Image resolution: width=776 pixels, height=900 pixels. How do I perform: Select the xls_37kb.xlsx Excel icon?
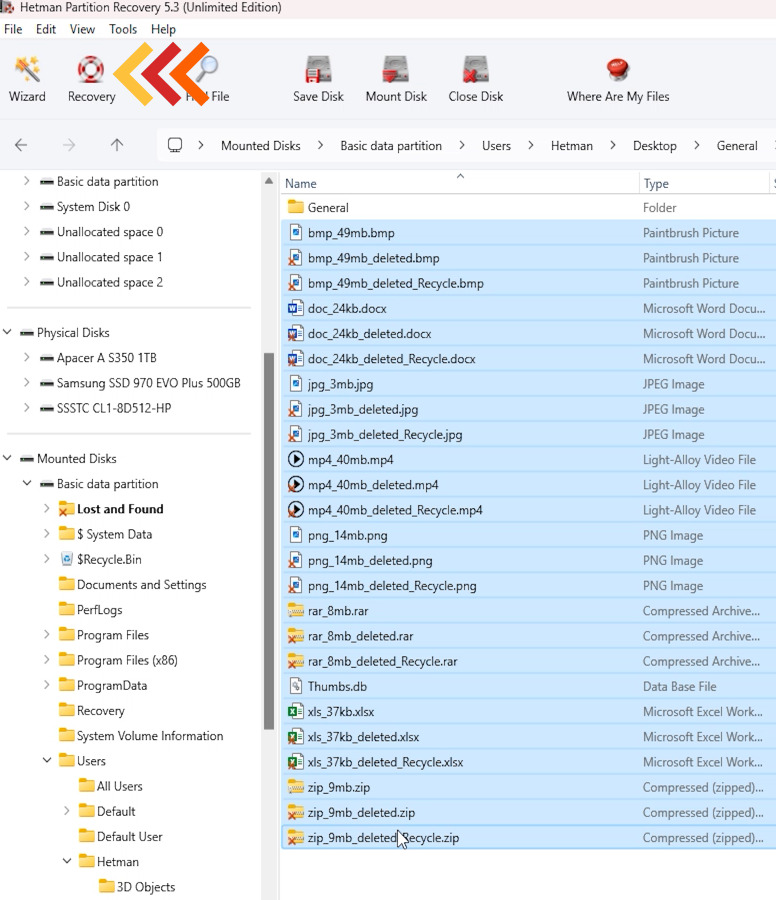point(295,712)
